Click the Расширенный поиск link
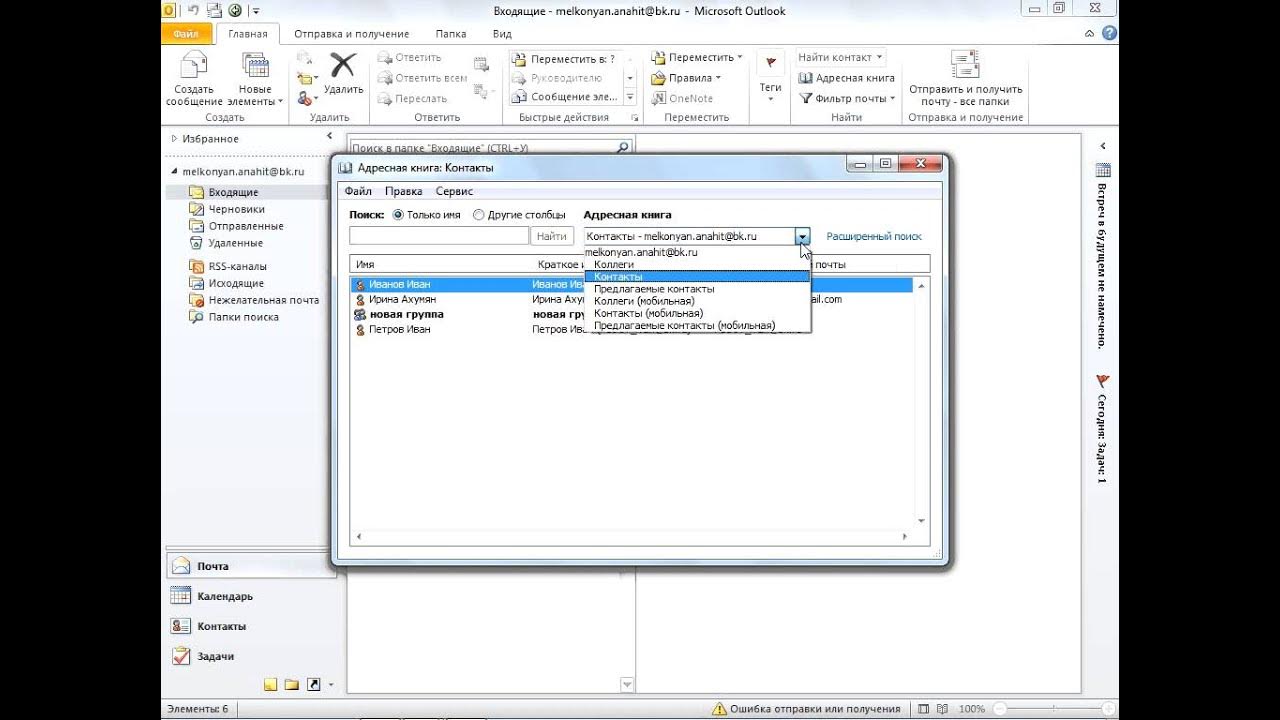The height and width of the screenshot is (720, 1280). pyautogui.click(x=874, y=236)
